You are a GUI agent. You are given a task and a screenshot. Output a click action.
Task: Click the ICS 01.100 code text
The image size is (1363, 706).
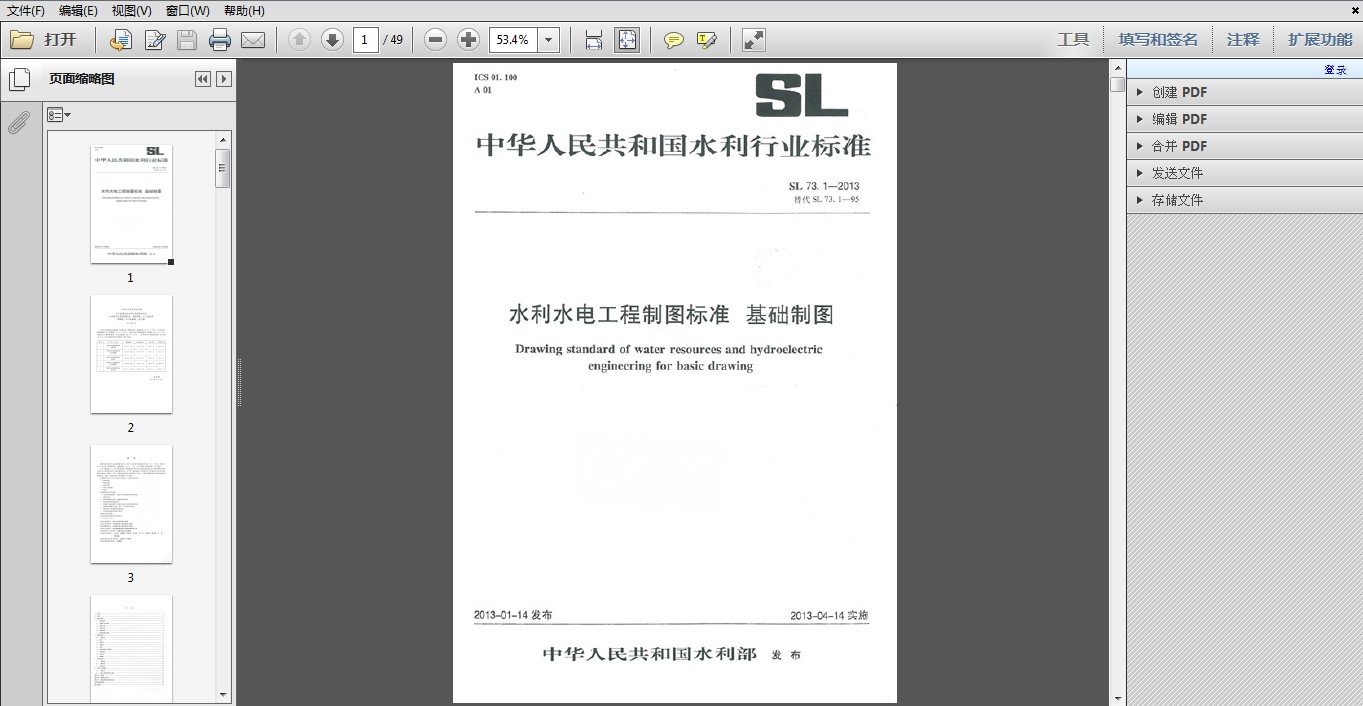[496, 77]
